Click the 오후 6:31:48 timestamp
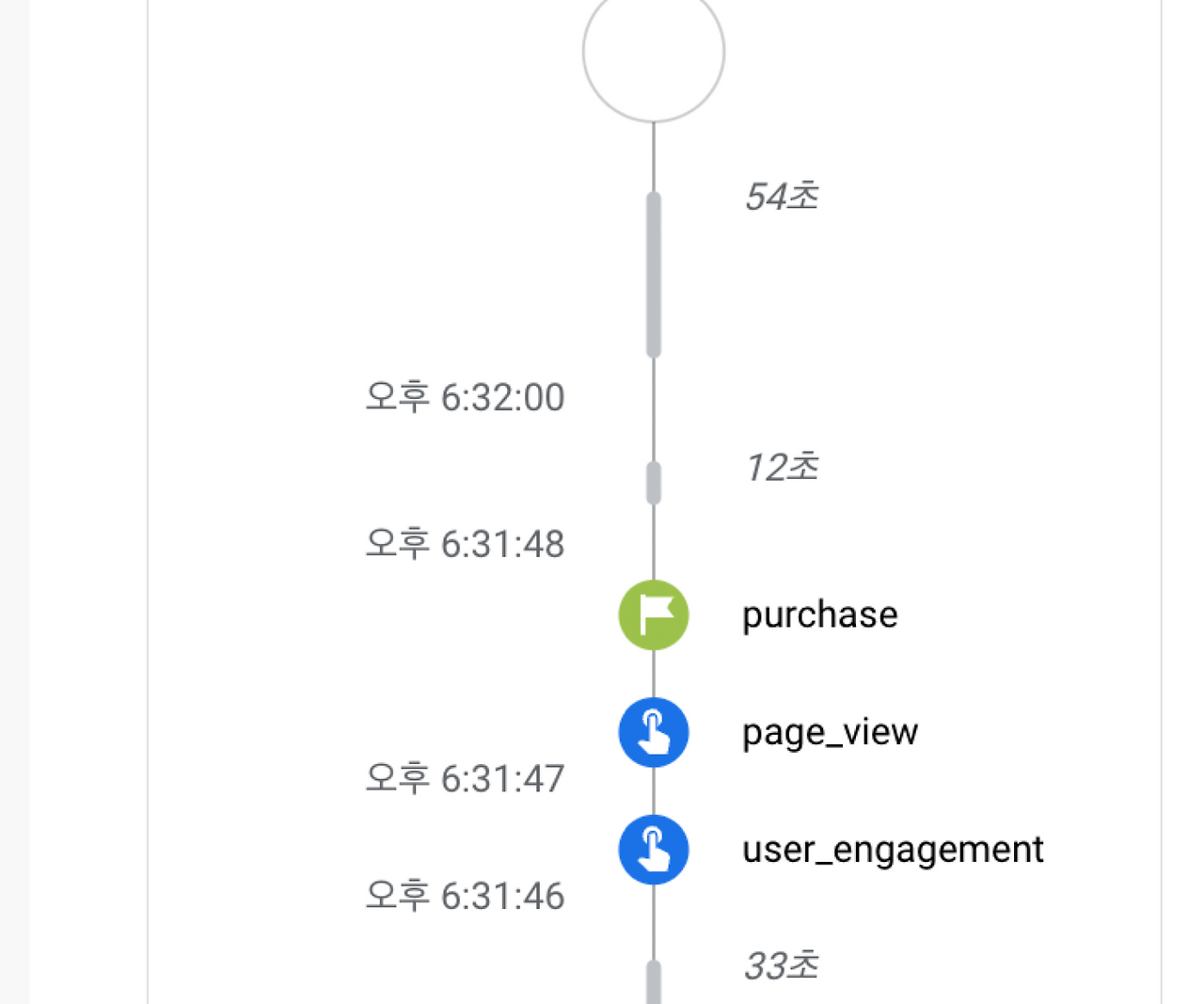 [465, 544]
